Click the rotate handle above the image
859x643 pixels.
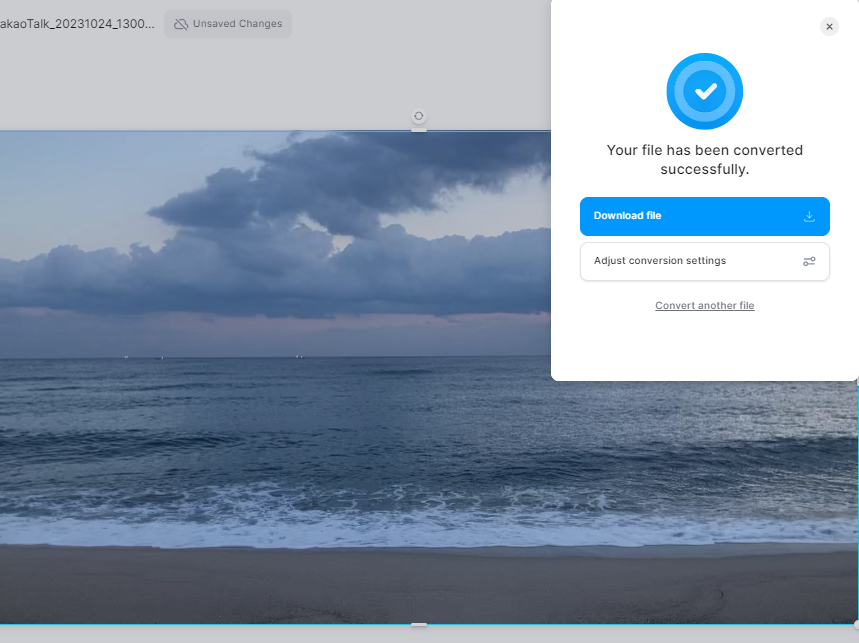[x=419, y=116]
